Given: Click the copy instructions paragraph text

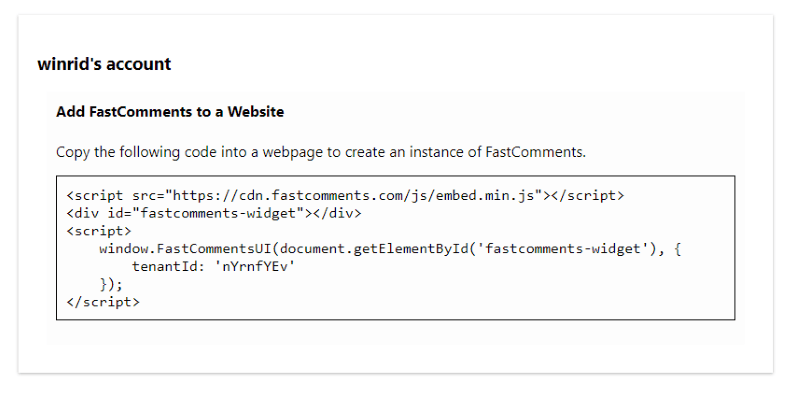Looking at the screenshot, I should (x=320, y=152).
